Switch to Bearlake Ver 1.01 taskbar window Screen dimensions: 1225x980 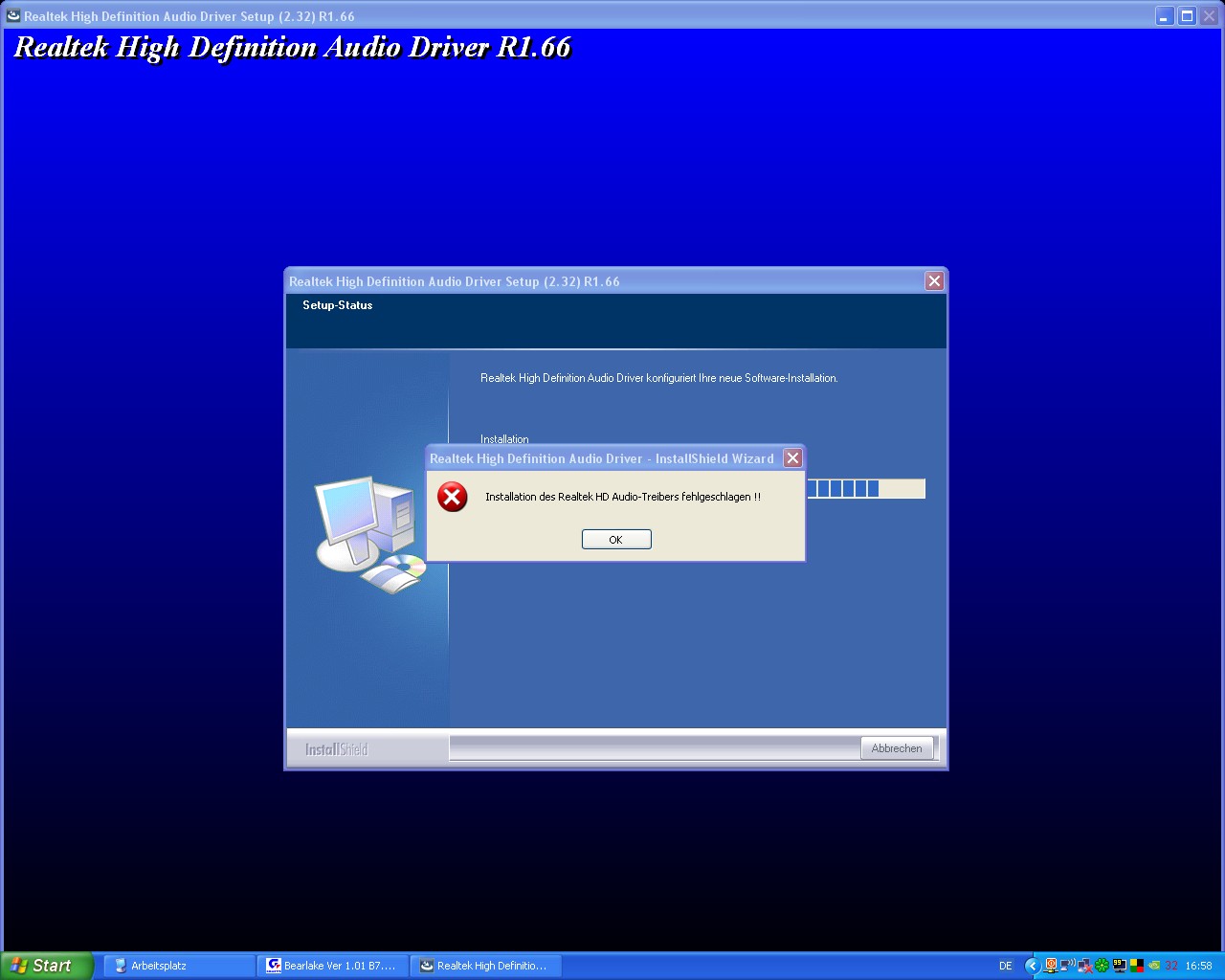(x=332, y=966)
